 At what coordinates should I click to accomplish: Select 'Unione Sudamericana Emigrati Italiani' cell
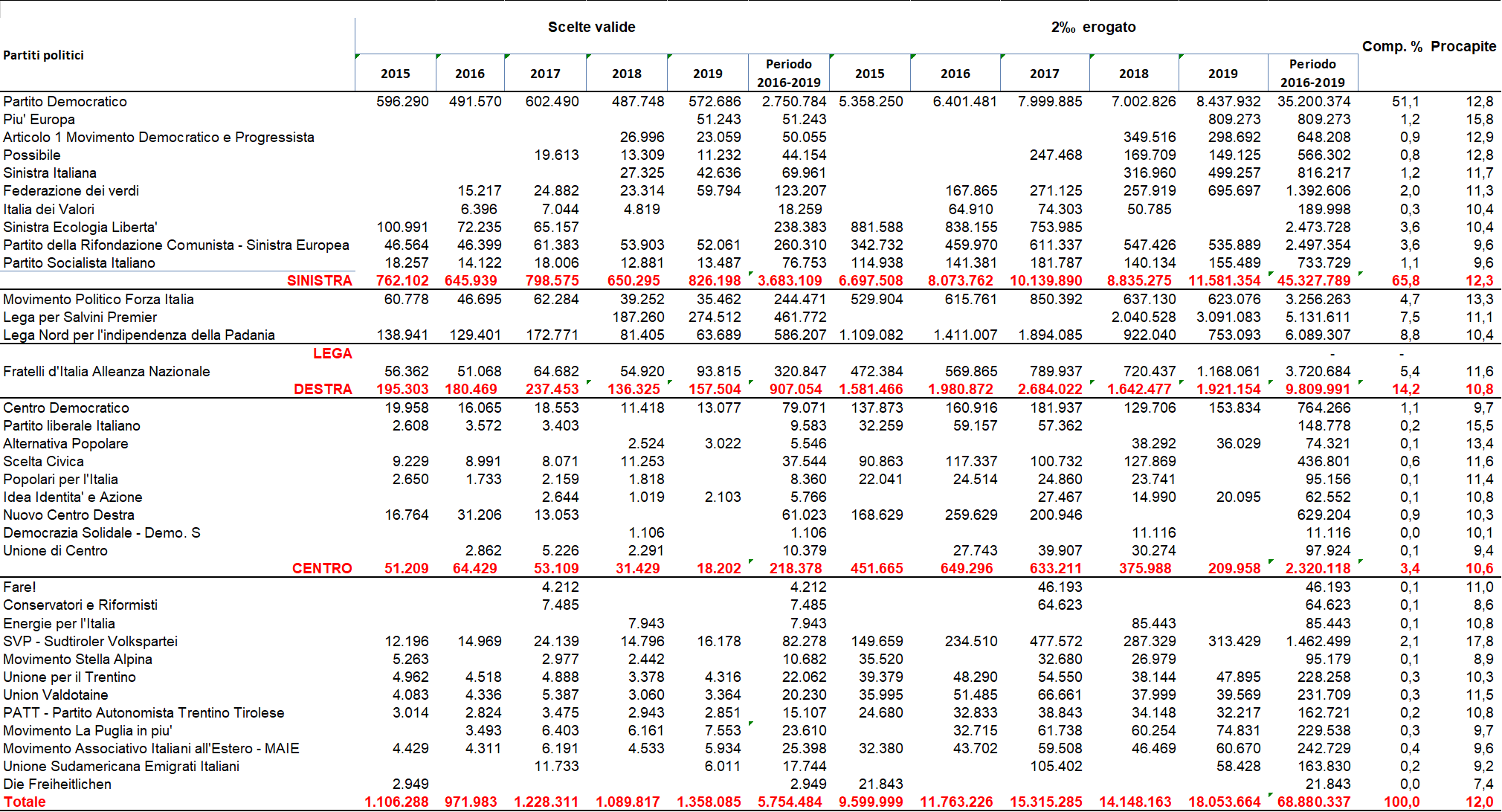pos(121,766)
